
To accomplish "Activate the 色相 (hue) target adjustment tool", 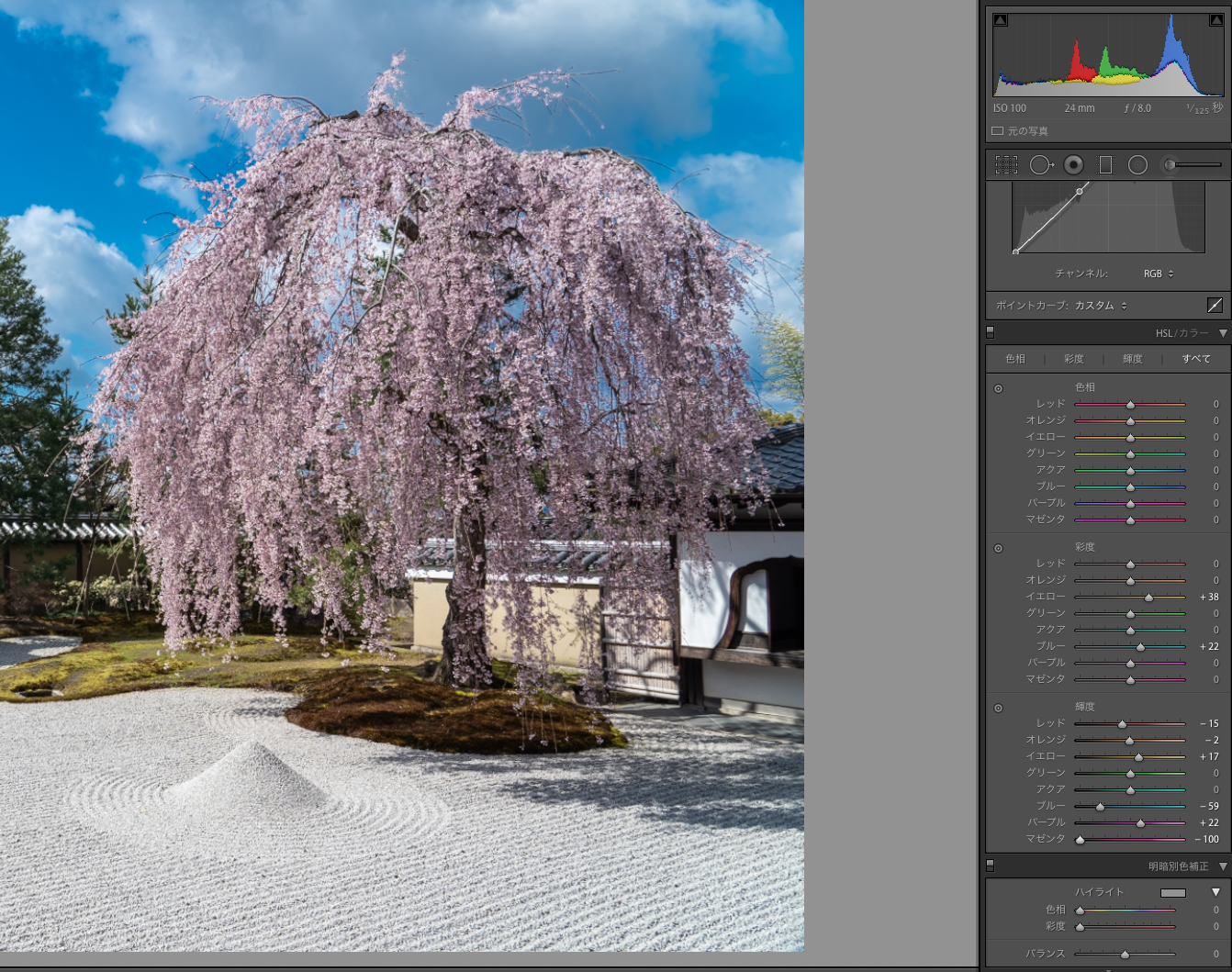I will pos(999,388).
